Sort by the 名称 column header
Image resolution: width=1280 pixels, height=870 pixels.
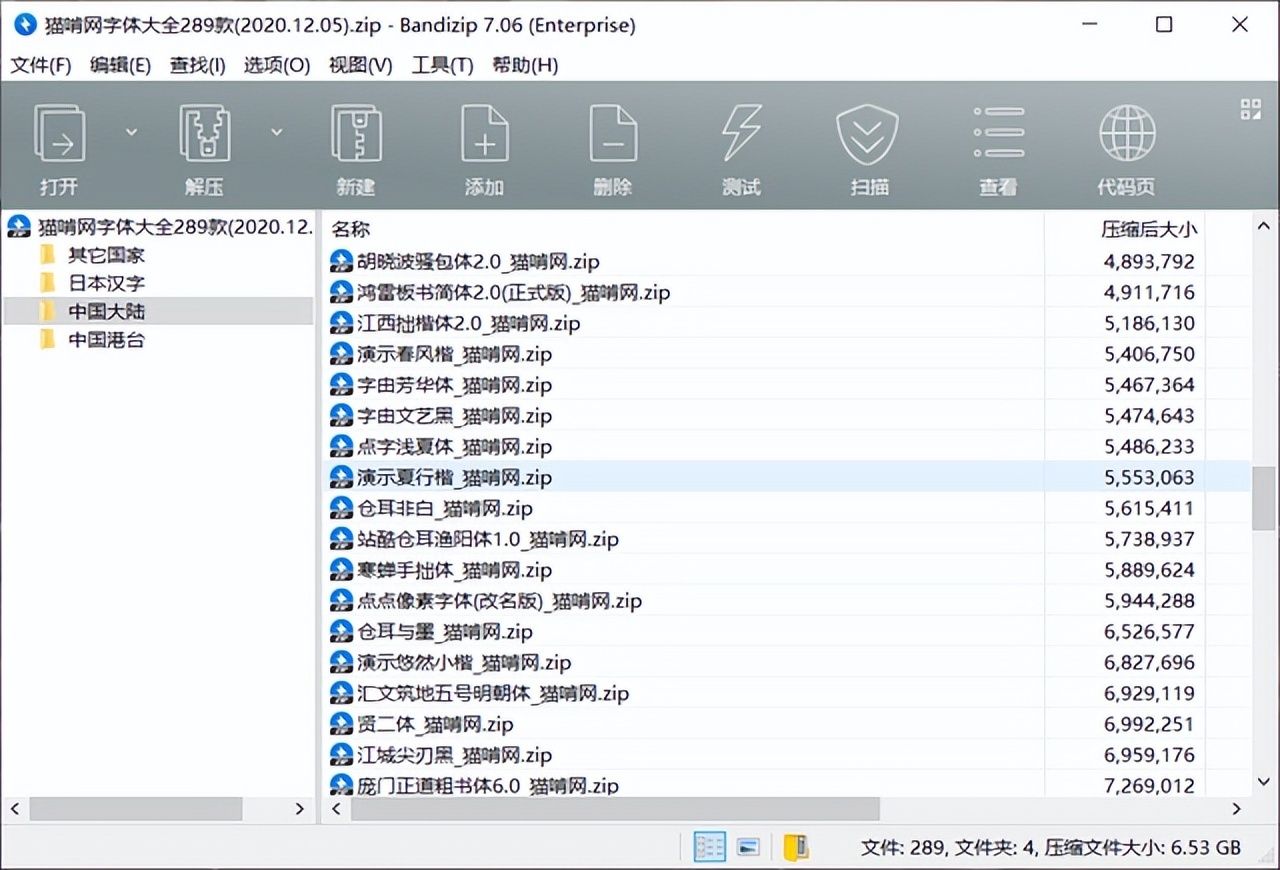(351, 229)
